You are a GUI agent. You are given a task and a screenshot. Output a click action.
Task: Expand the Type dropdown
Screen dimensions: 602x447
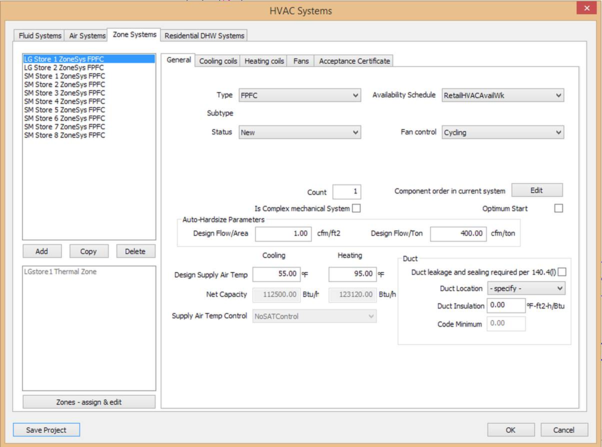coord(299,96)
